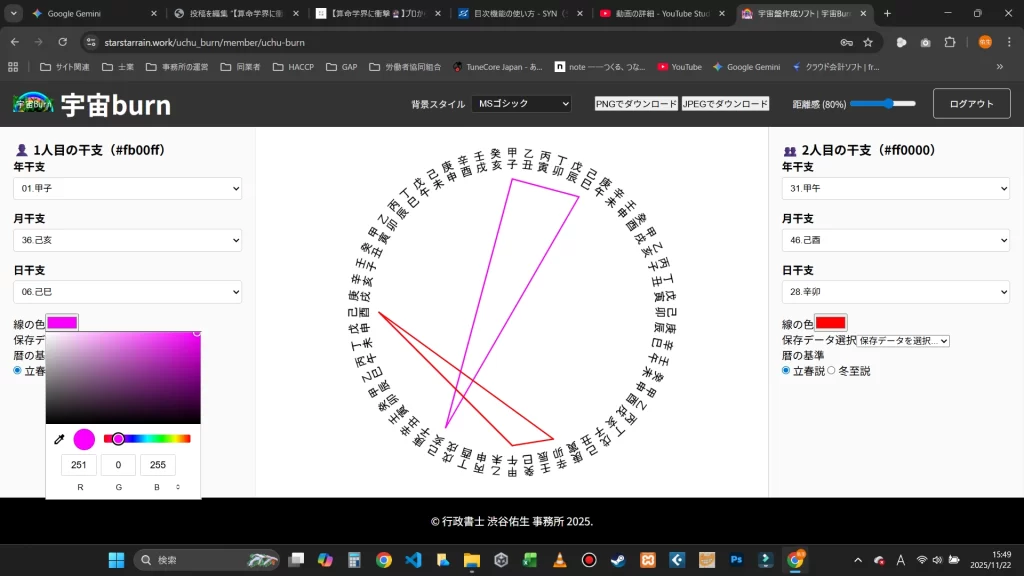
Task: Click the PNGでダウンロード button
Action: pos(636,104)
